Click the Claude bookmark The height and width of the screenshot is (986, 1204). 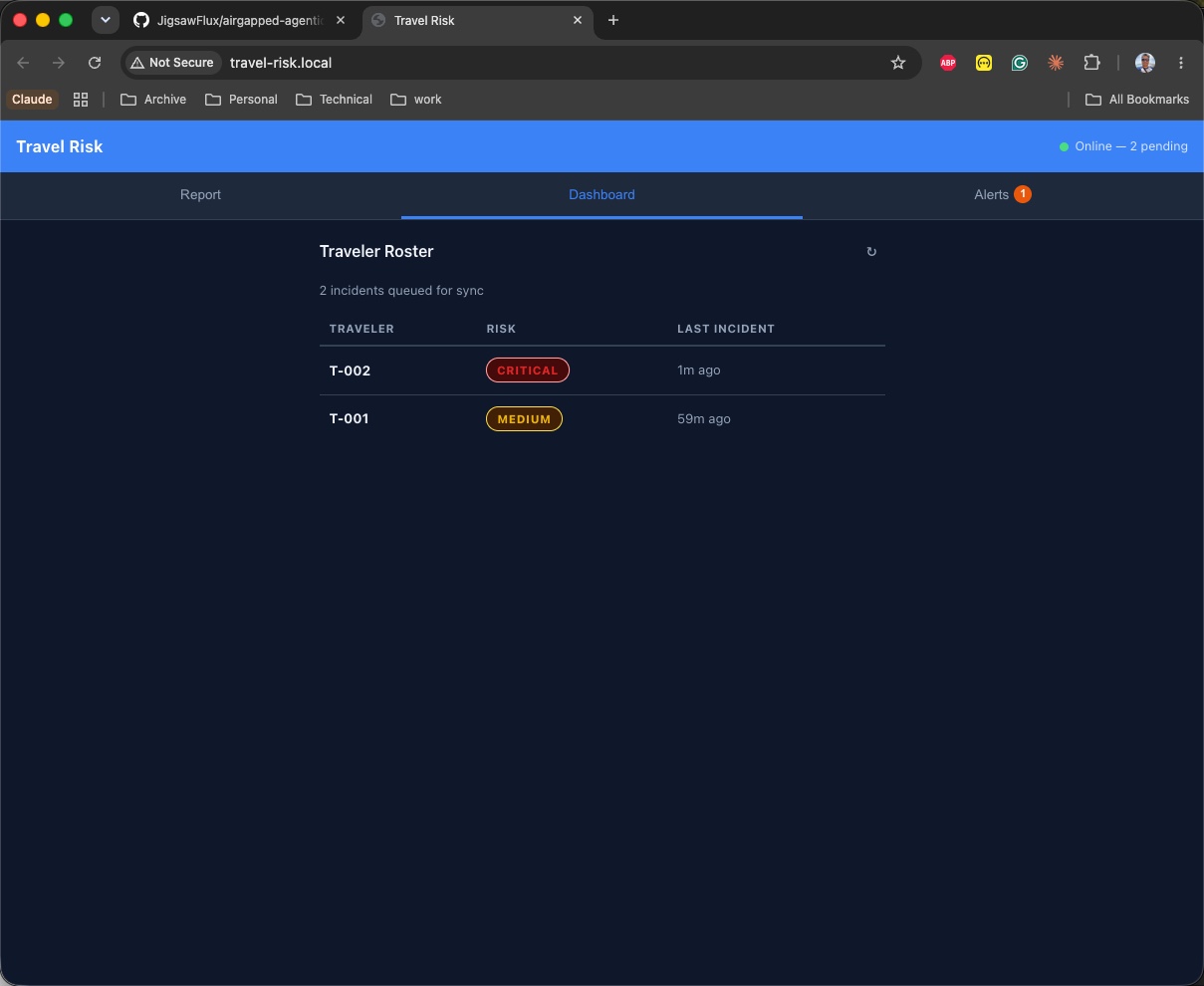32,100
